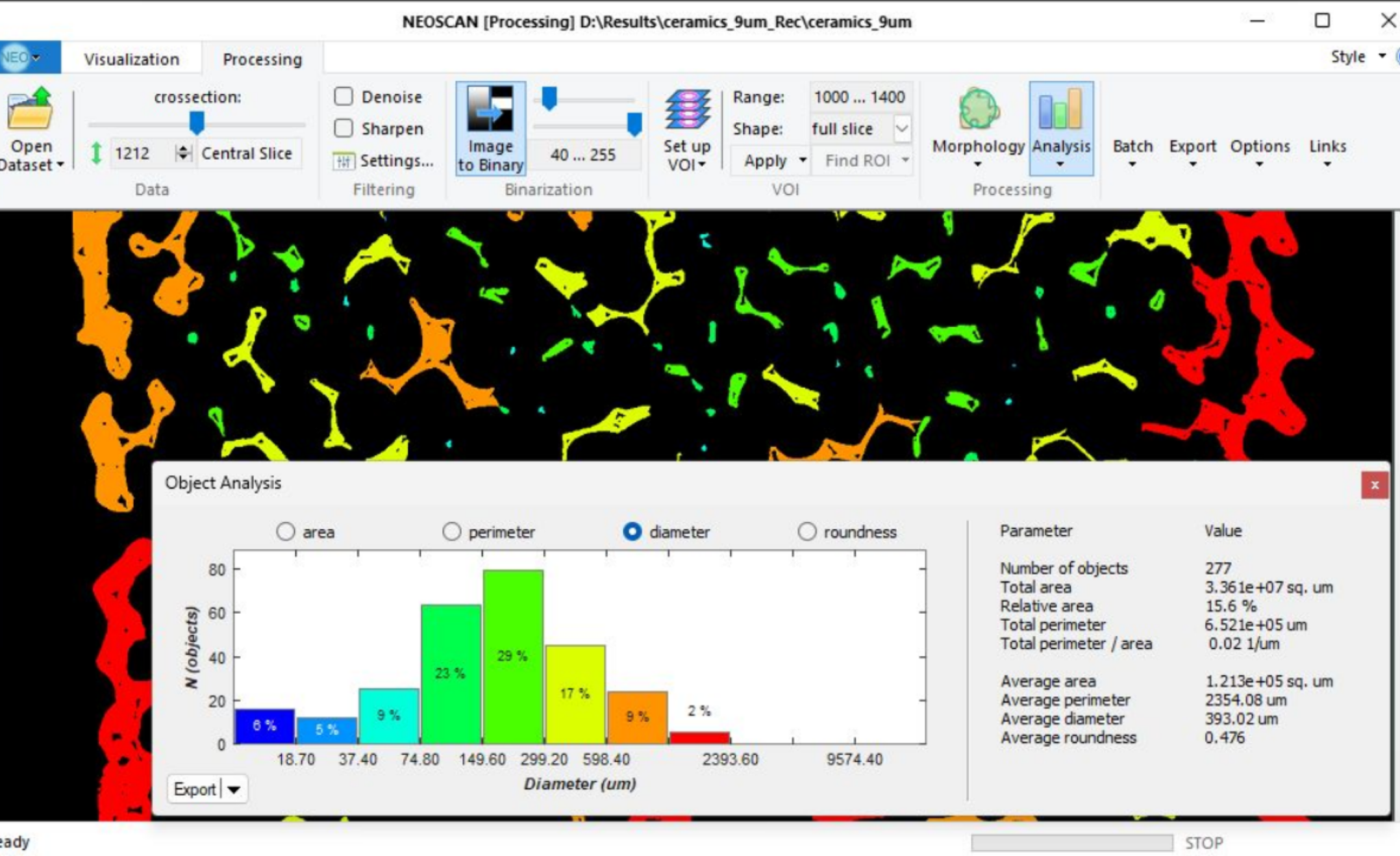This screenshot has height=856, width=1400.
Task: Enable the Sharpen checkbox
Action: (x=344, y=129)
